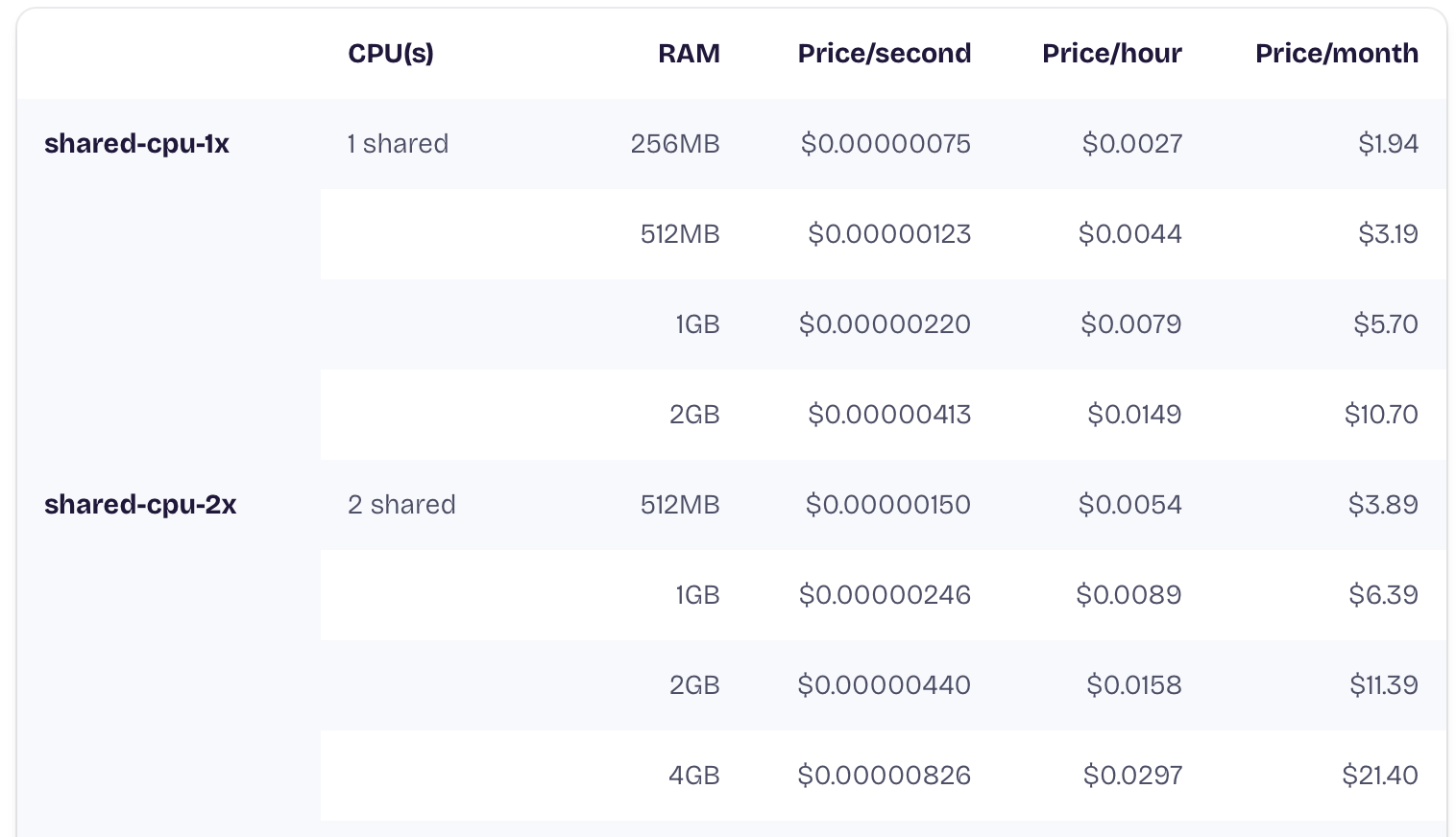Click the $1.94 monthly price
Image resolution: width=1456 pixels, height=837 pixels.
1388,144
